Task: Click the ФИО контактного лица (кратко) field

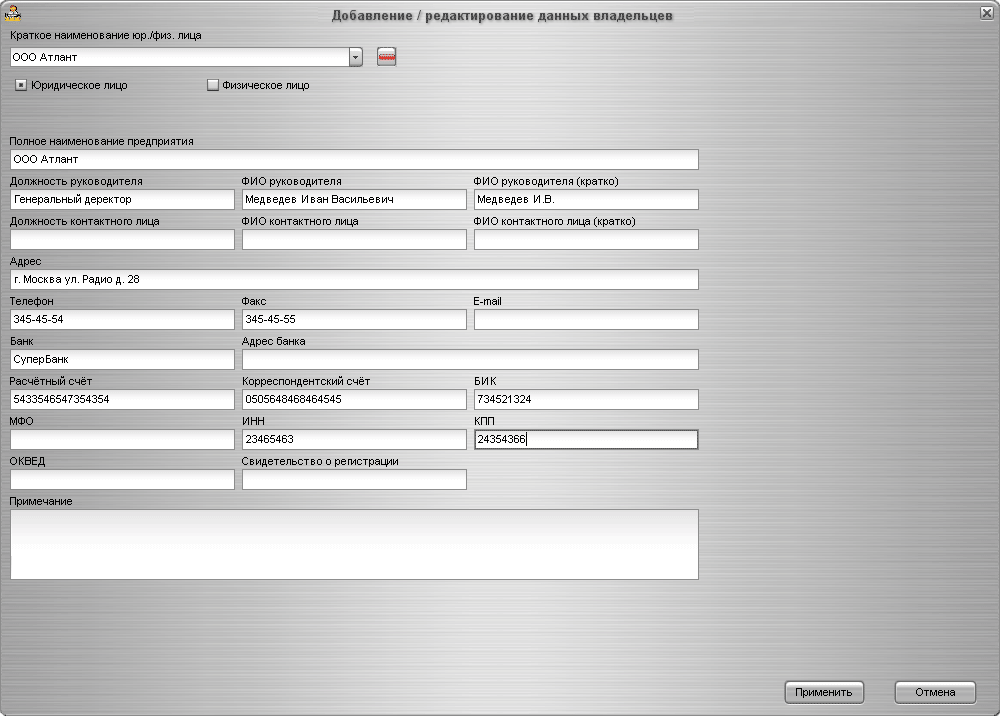Action: pyautogui.click(x=586, y=240)
